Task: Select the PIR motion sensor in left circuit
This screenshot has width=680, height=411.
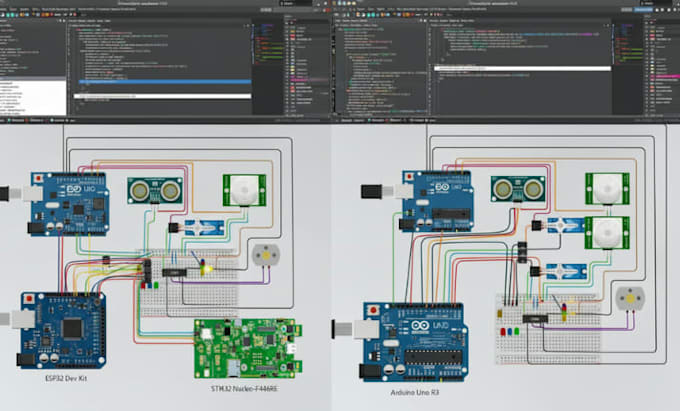Action: [x=244, y=190]
